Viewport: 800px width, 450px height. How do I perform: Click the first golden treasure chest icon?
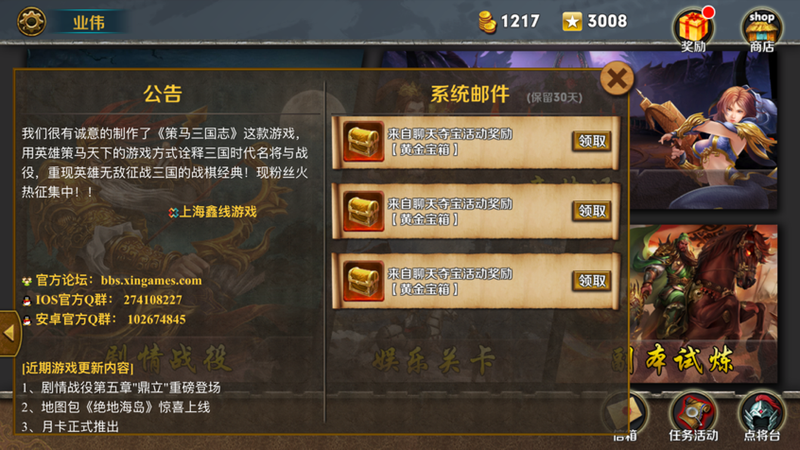coord(363,141)
